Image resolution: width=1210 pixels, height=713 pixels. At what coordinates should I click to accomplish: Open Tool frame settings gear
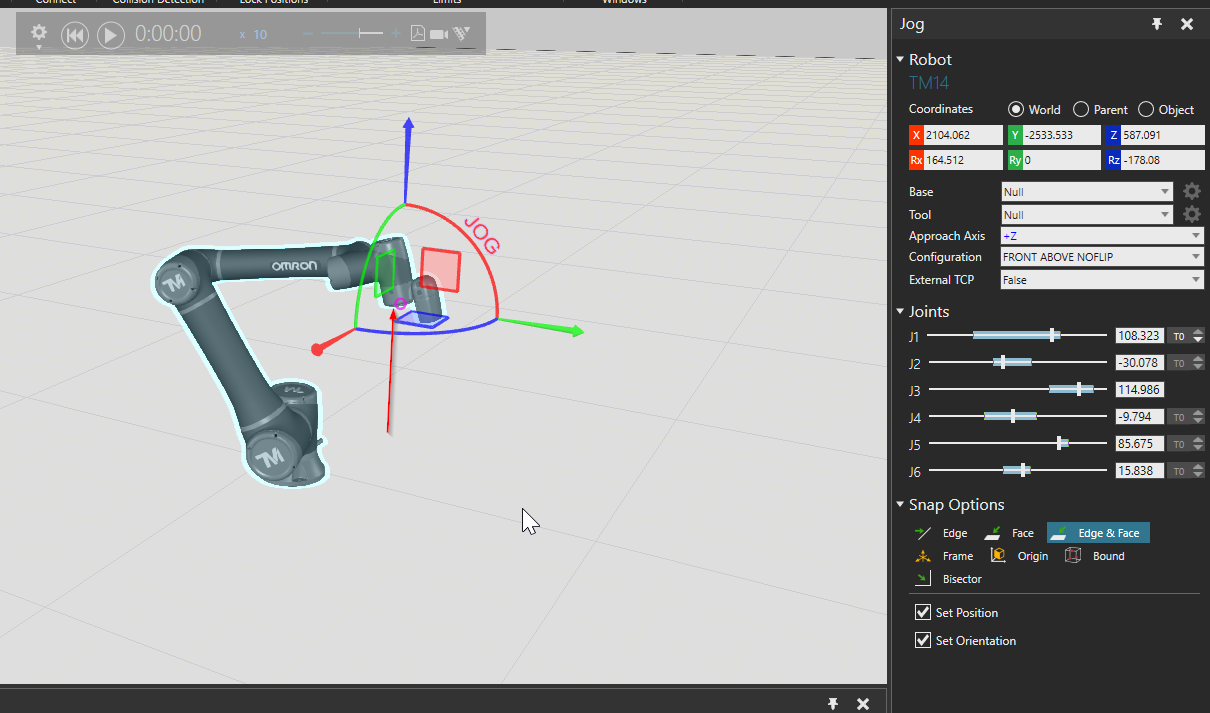[1191, 214]
